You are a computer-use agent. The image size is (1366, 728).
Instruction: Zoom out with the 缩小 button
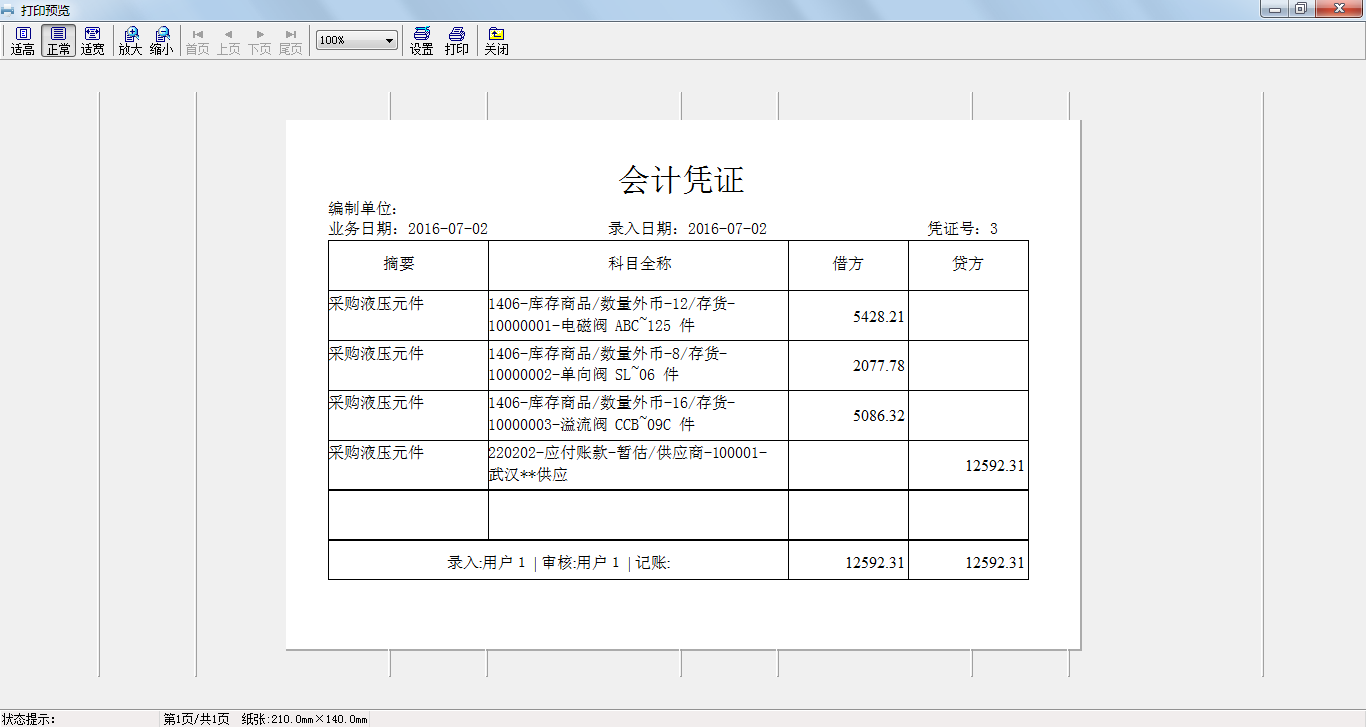[x=161, y=41]
